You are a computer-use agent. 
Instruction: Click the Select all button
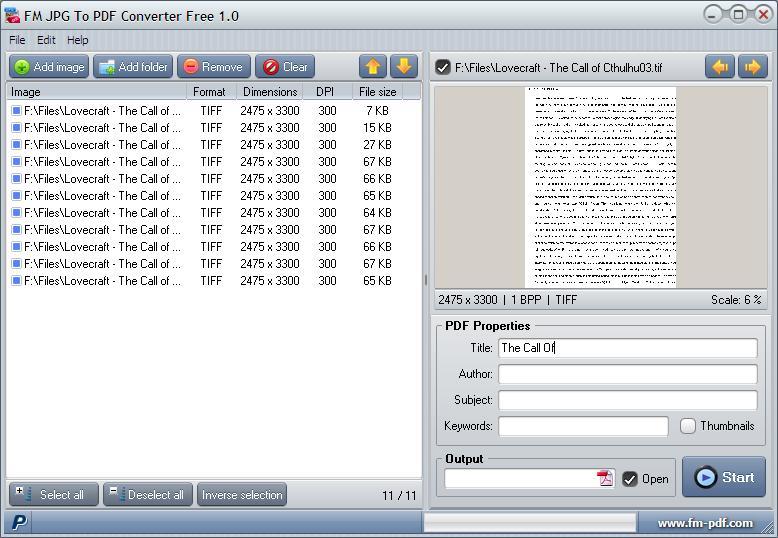pos(54,494)
